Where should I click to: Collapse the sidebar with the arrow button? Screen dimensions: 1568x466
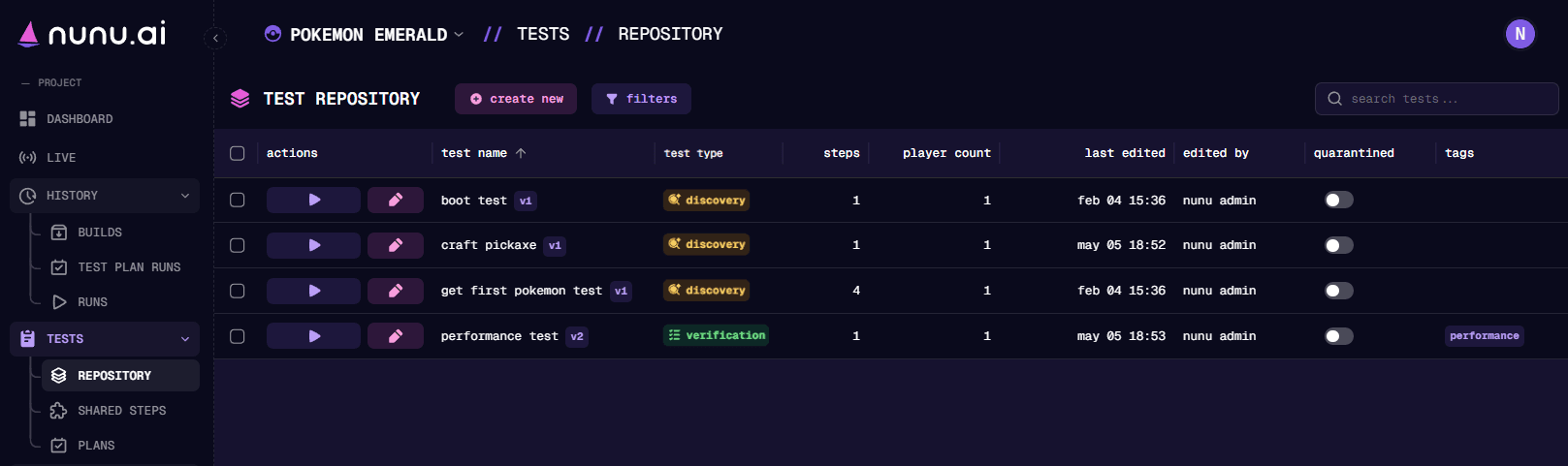[215, 38]
